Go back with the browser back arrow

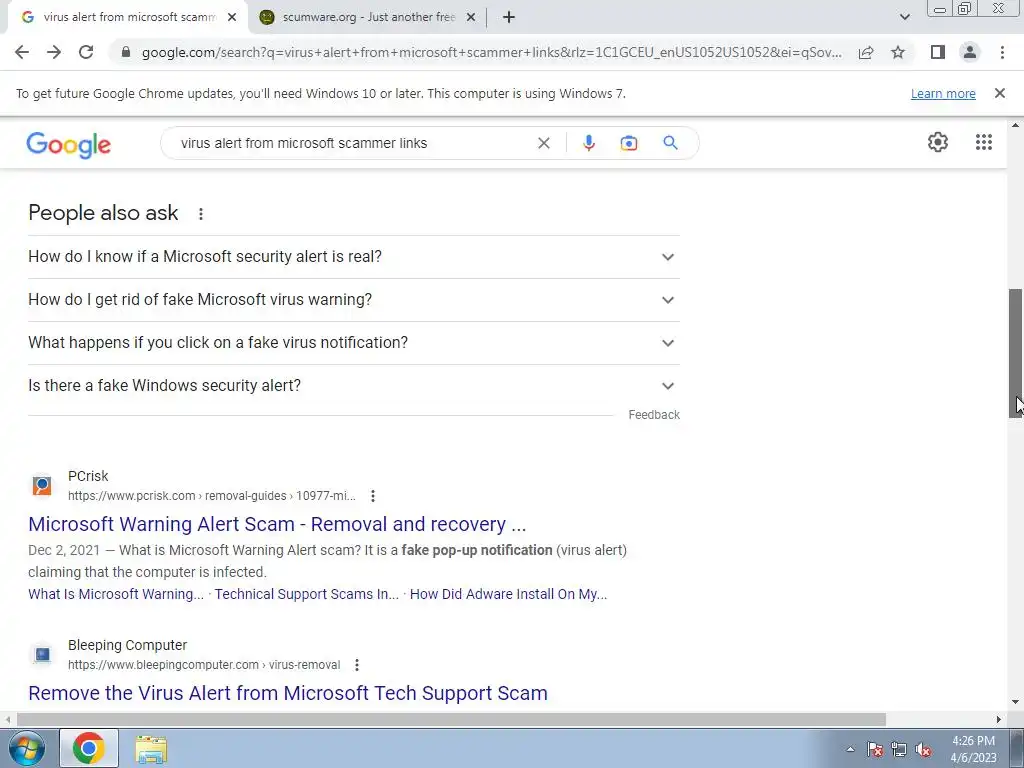point(22,52)
